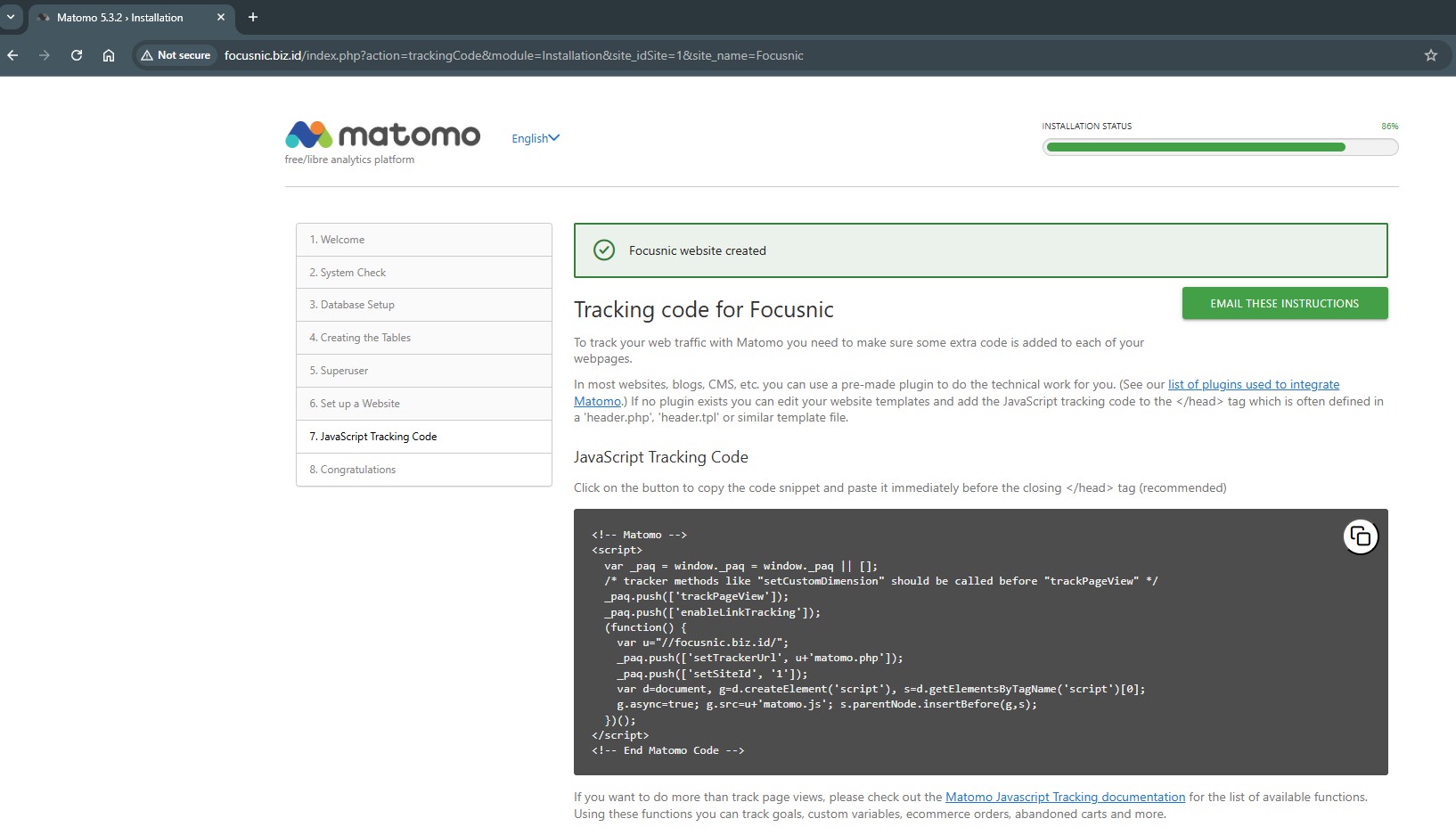
Task: Click the installation status progress bar
Action: pyautogui.click(x=1219, y=147)
